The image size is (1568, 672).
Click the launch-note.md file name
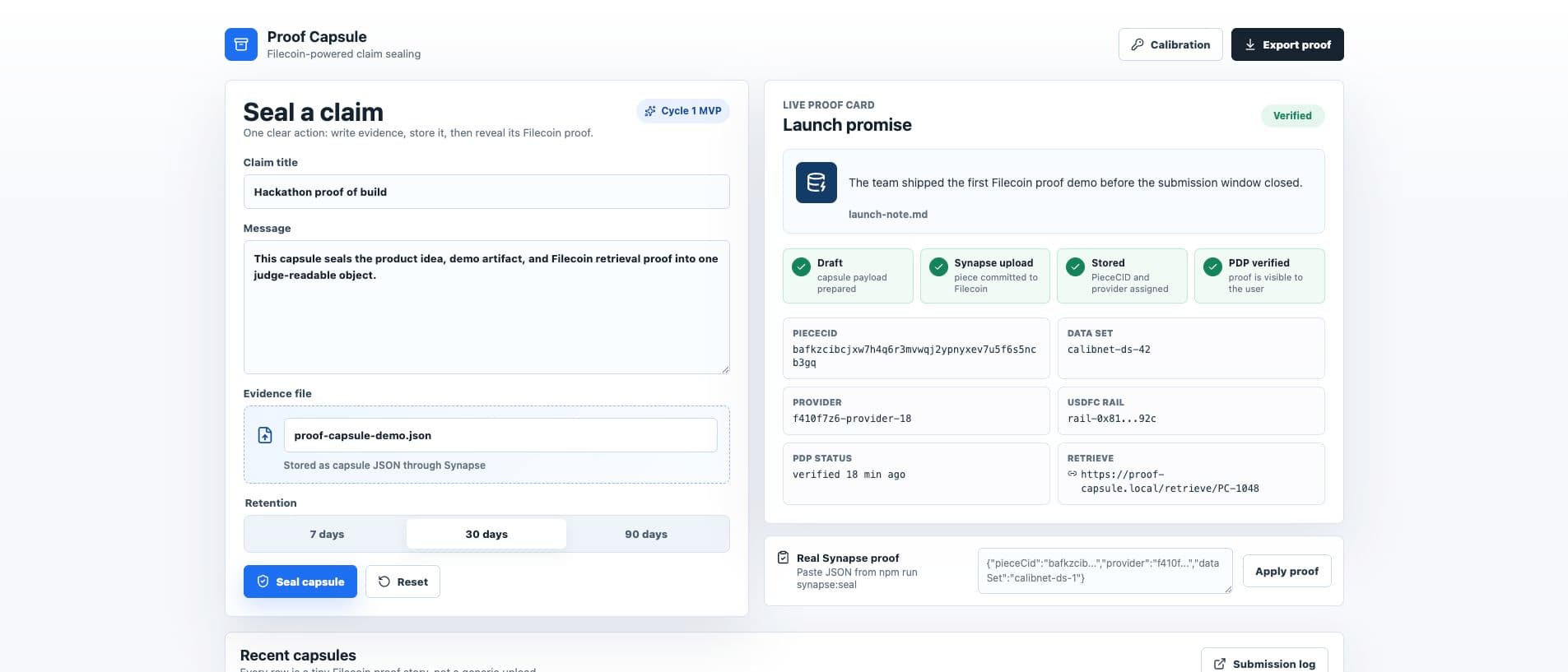click(x=887, y=214)
